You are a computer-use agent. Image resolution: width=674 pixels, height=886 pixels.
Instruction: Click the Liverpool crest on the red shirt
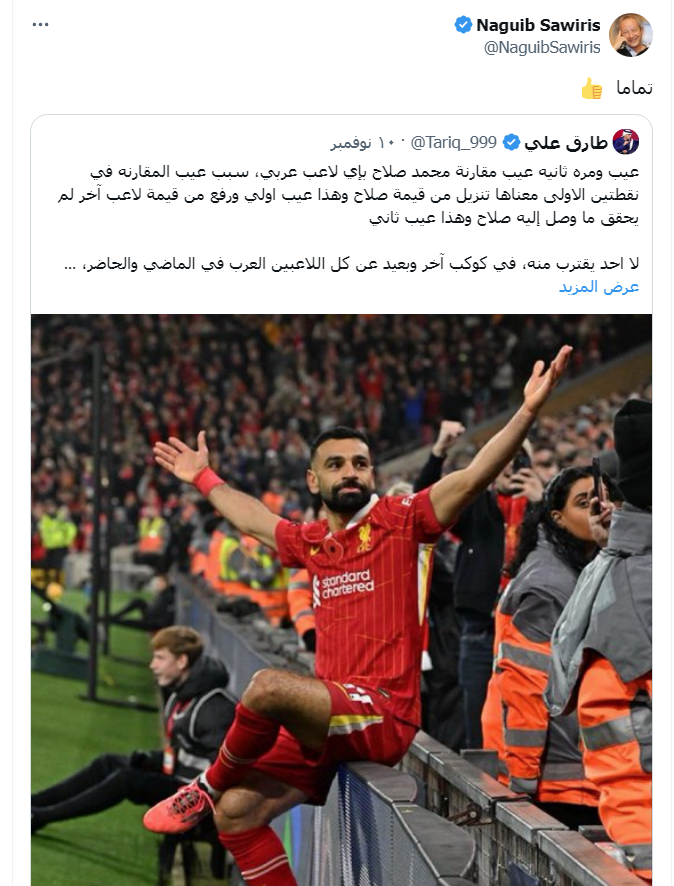(364, 538)
